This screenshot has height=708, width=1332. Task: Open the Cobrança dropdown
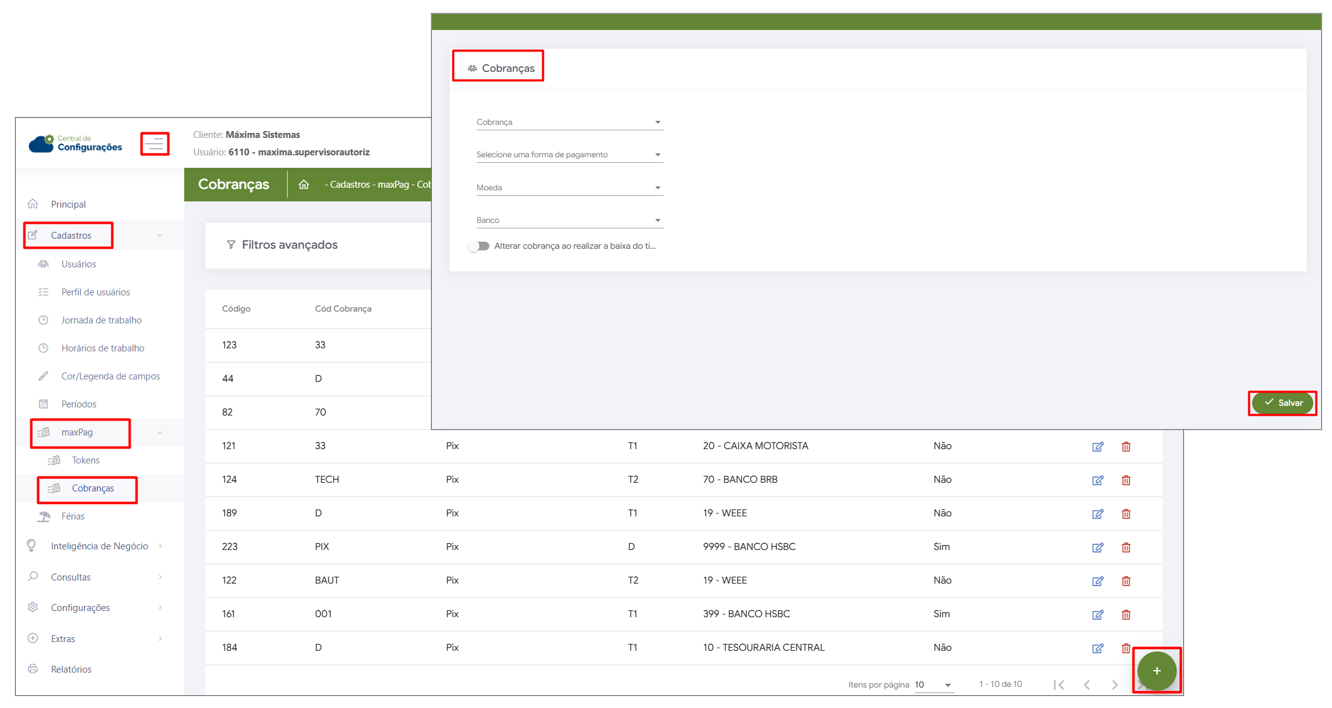[x=568, y=123]
